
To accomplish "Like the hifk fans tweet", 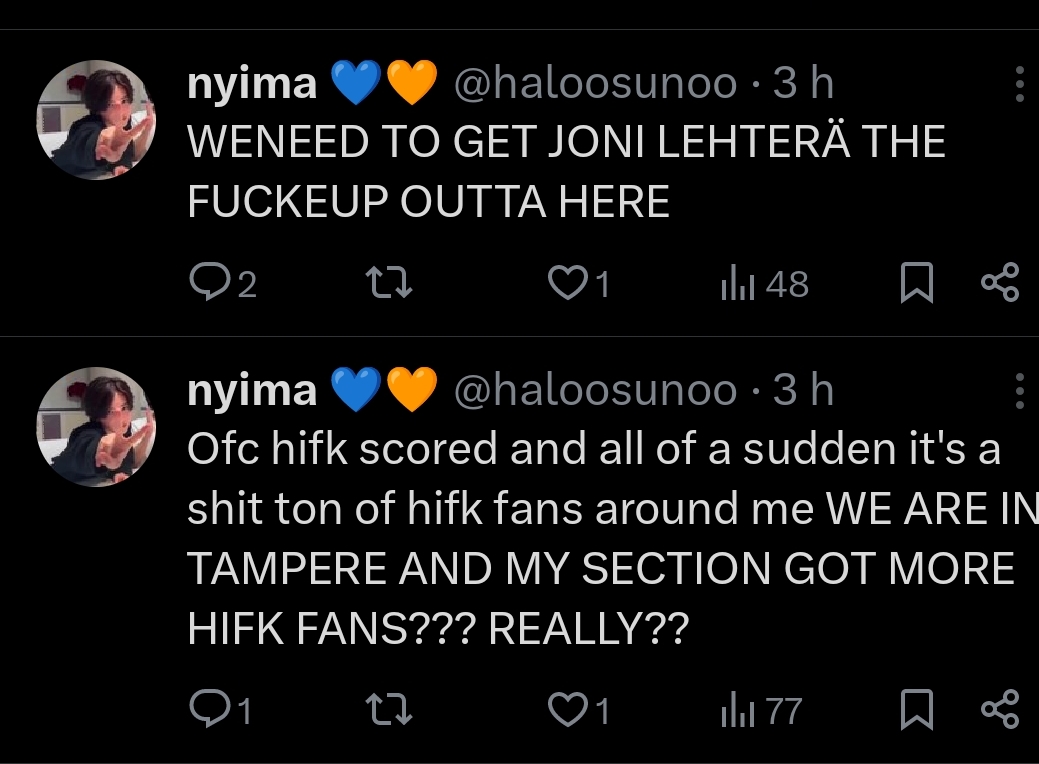I will point(567,710).
